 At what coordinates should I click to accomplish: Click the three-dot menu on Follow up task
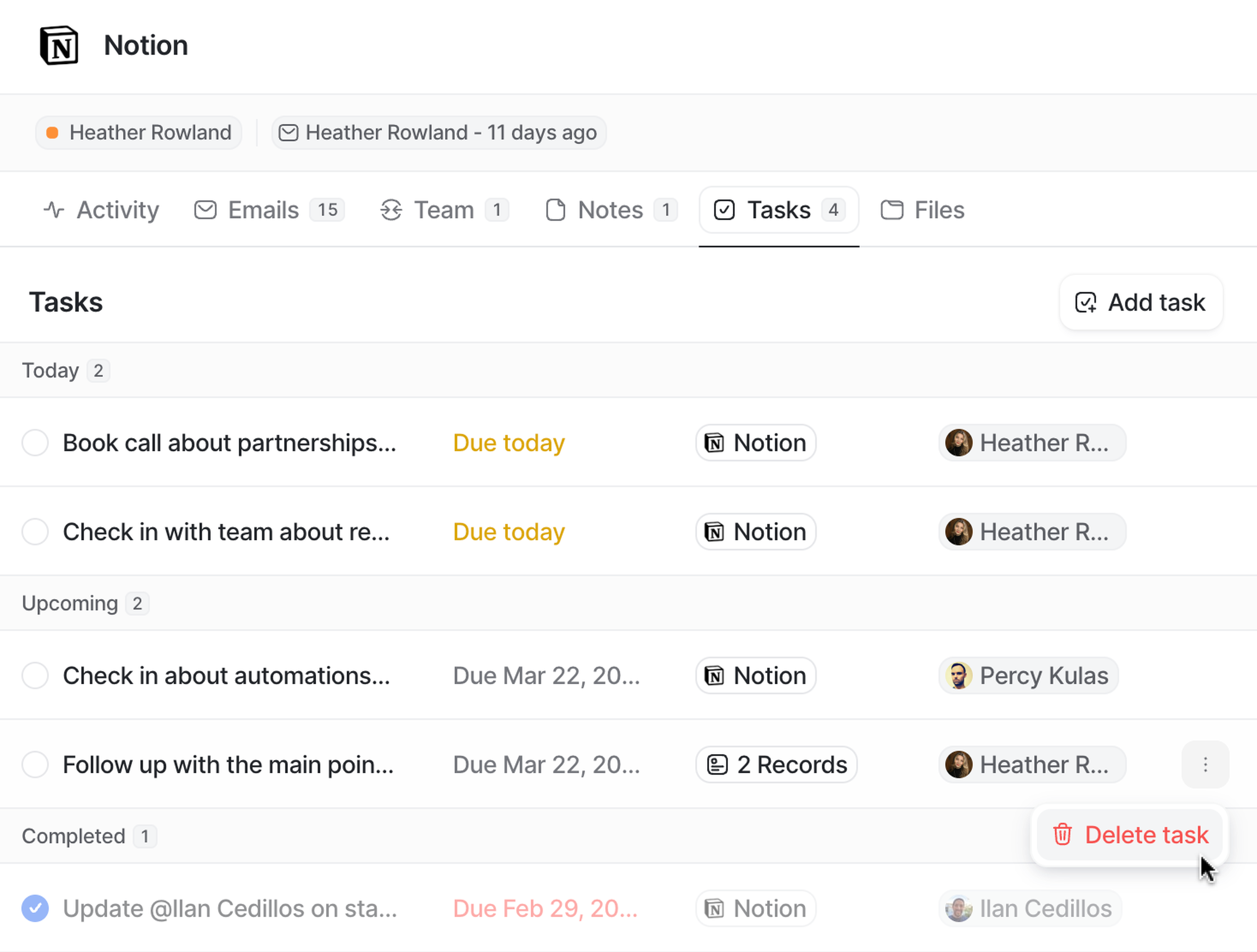pyautogui.click(x=1205, y=764)
